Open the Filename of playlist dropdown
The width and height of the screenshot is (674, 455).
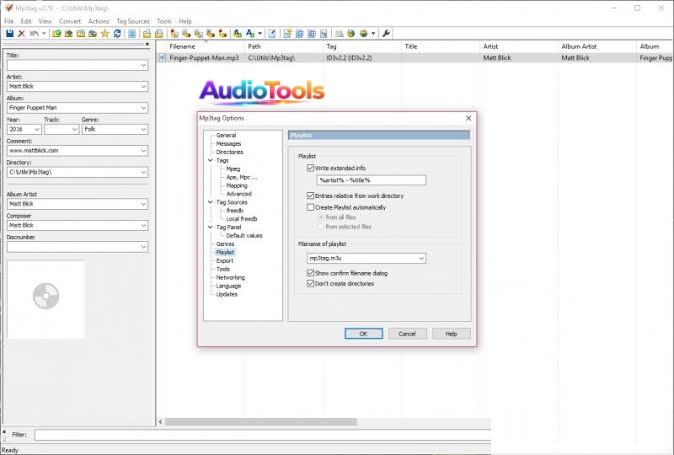point(421,258)
